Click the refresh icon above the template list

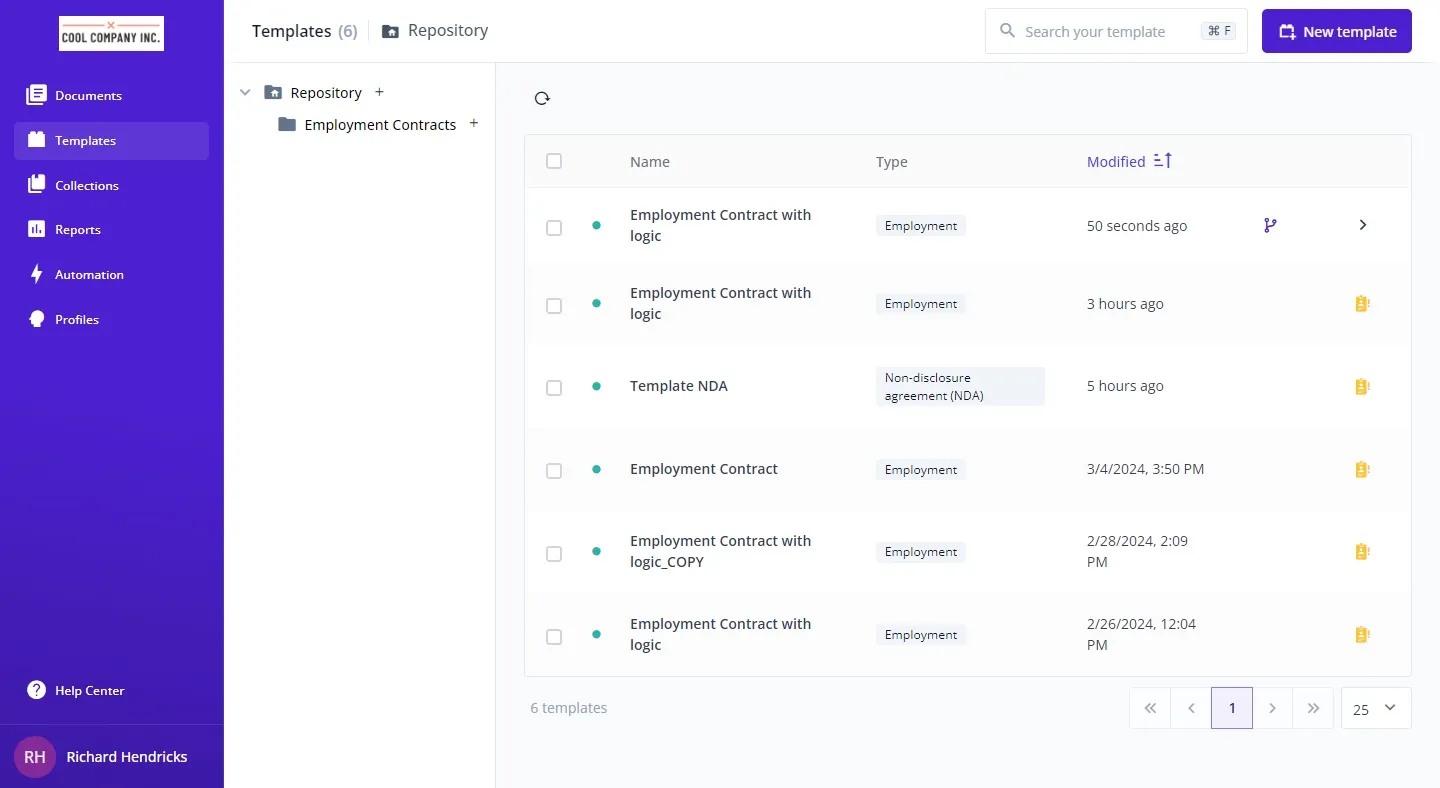[x=542, y=98]
